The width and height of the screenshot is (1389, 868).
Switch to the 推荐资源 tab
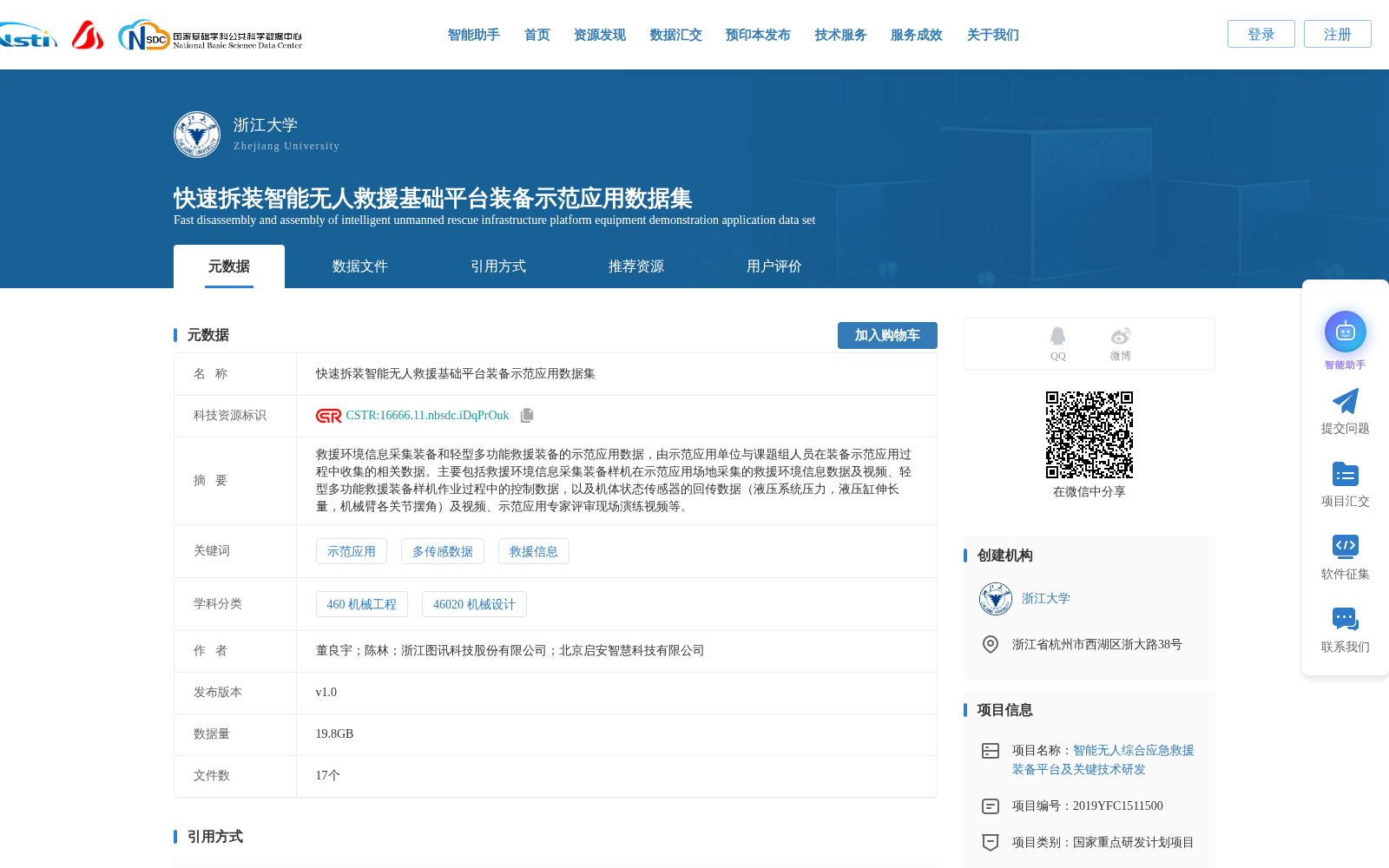click(x=636, y=266)
